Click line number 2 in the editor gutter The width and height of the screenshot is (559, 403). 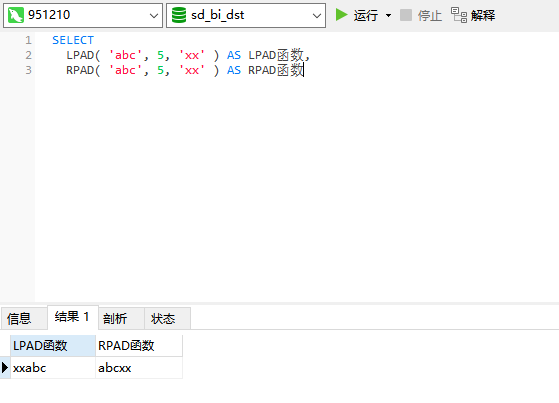[x=29, y=55]
